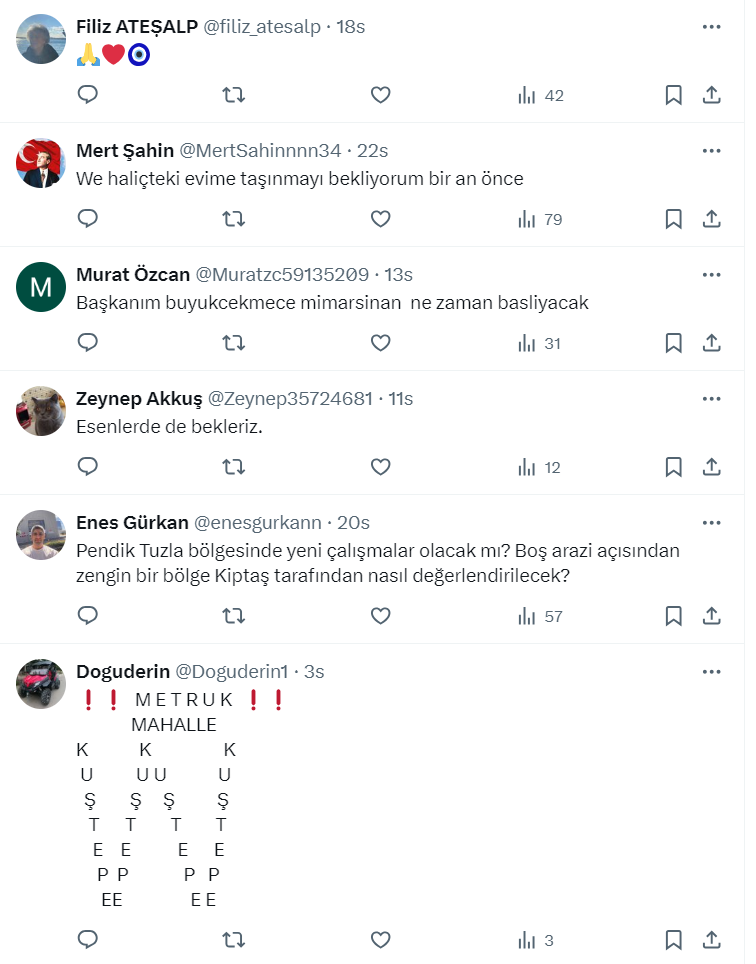Like Filiz ATEŞALP's emoji tweet
Screen dimensions: 756x964
[x=380, y=95]
